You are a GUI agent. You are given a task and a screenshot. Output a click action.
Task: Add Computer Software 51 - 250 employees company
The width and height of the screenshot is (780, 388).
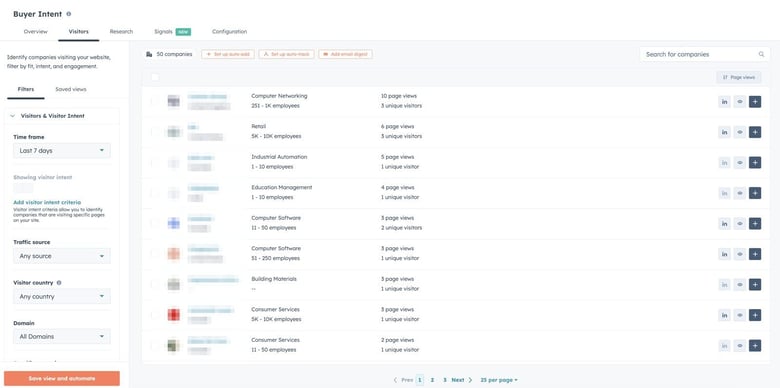[x=755, y=254]
